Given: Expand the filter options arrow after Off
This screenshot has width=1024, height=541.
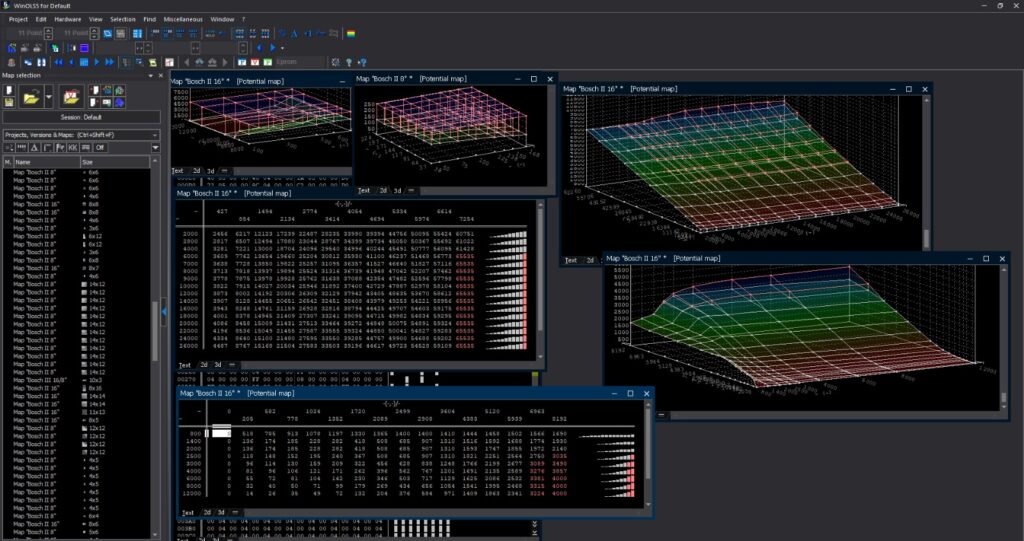Looking at the screenshot, I should point(155,147).
